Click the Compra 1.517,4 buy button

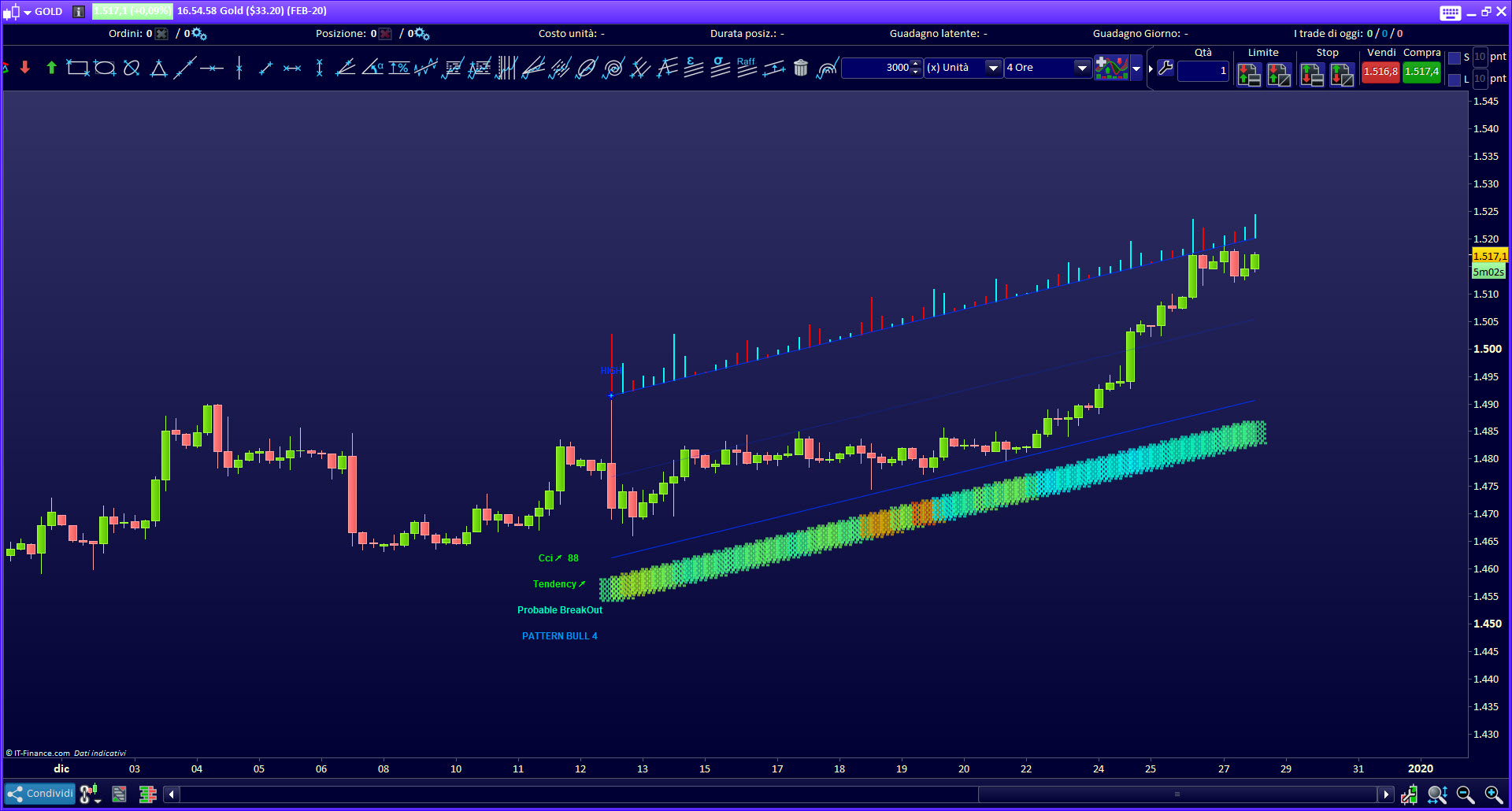(x=1421, y=72)
